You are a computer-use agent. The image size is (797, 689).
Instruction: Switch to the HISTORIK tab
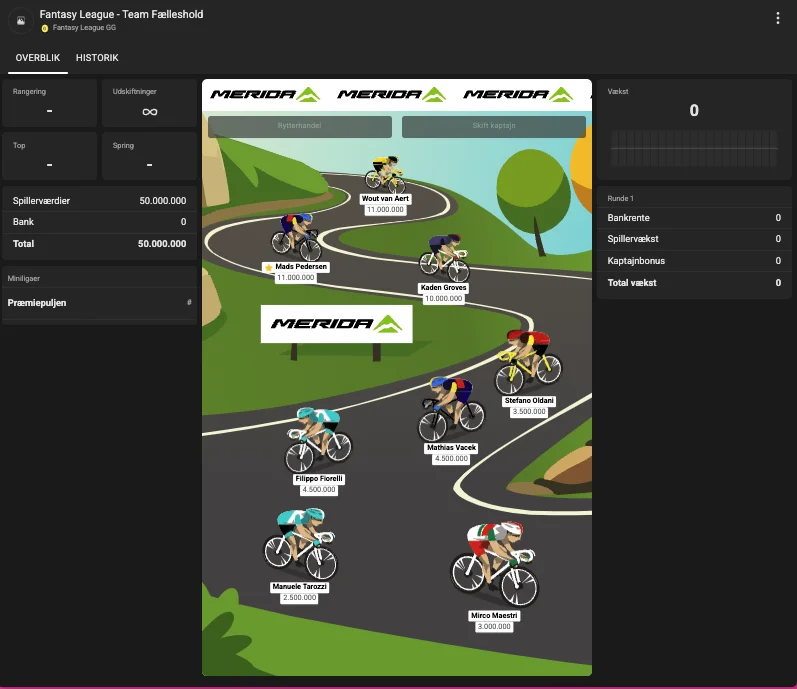(x=97, y=58)
